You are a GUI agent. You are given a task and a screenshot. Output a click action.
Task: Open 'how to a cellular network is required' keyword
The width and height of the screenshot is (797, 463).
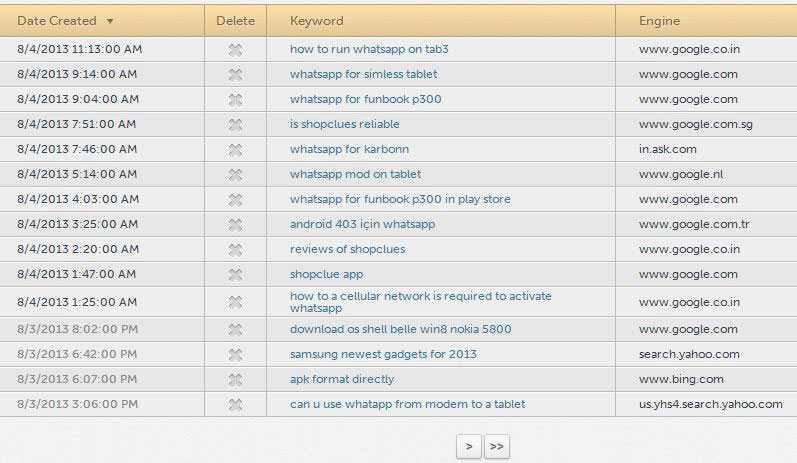(420, 302)
